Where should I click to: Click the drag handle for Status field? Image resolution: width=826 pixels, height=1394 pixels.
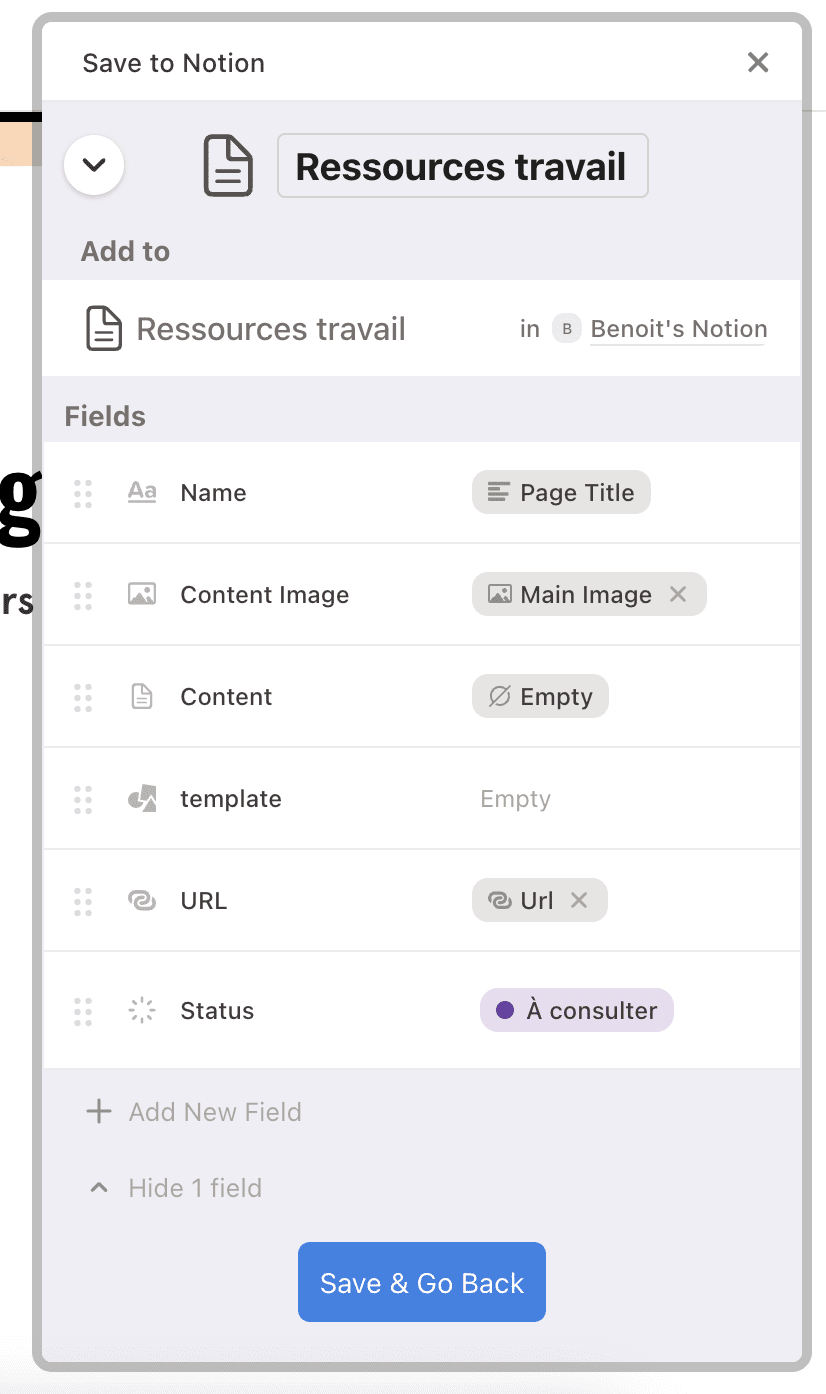pyautogui.click(x=83, y=1011)
